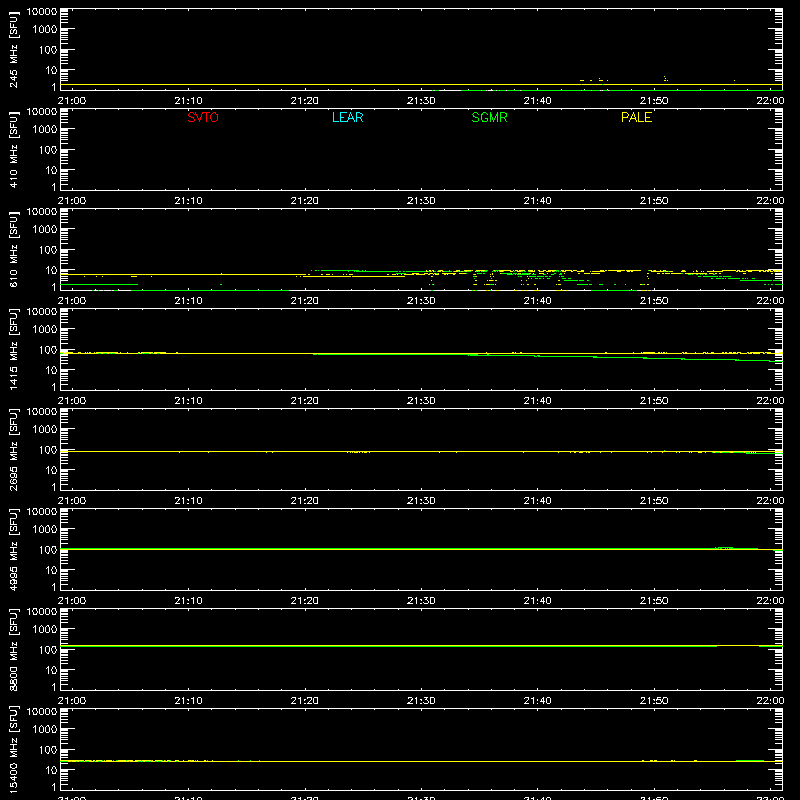
Task: Click the yellow PALE station label
Action: point(636,117)
